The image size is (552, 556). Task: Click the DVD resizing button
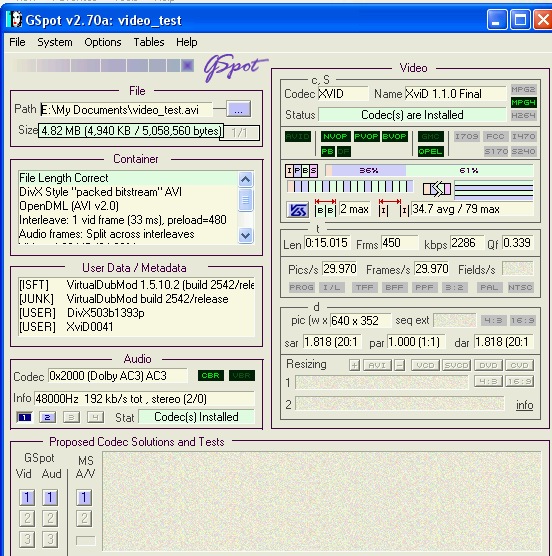pos(488,365)
